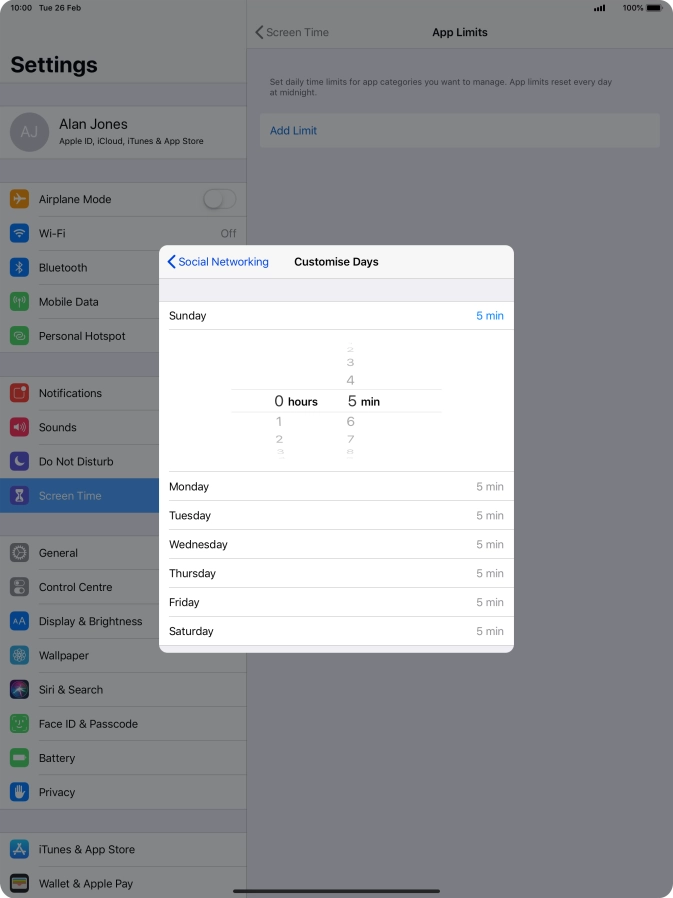Tap the Bluetooth icon in sidebar
Viewport: 673px width, 898px height.
pyautogui.click(x=19, y=267)
